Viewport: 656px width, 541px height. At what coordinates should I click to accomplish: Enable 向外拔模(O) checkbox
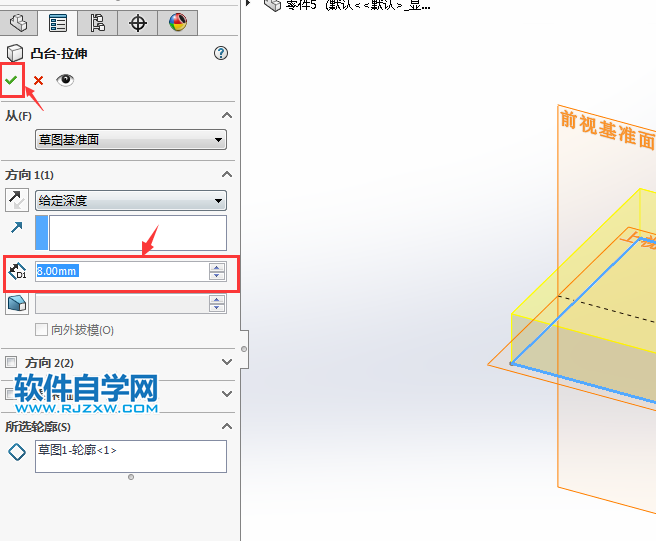coord(41,330)
